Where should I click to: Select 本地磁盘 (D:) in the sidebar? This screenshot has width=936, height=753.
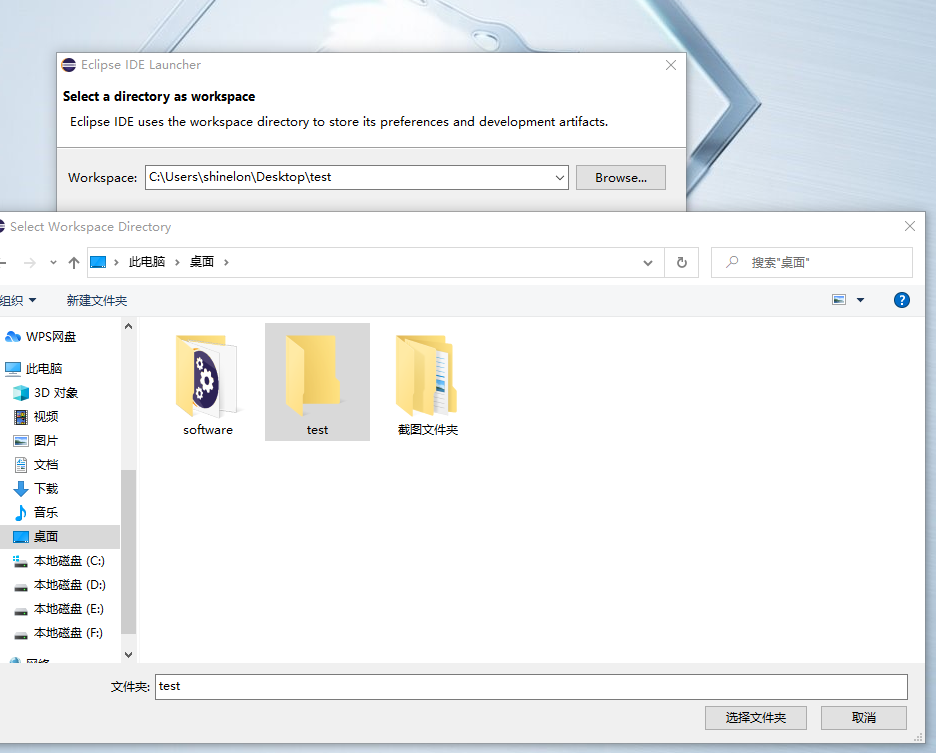tap(59, 585)
